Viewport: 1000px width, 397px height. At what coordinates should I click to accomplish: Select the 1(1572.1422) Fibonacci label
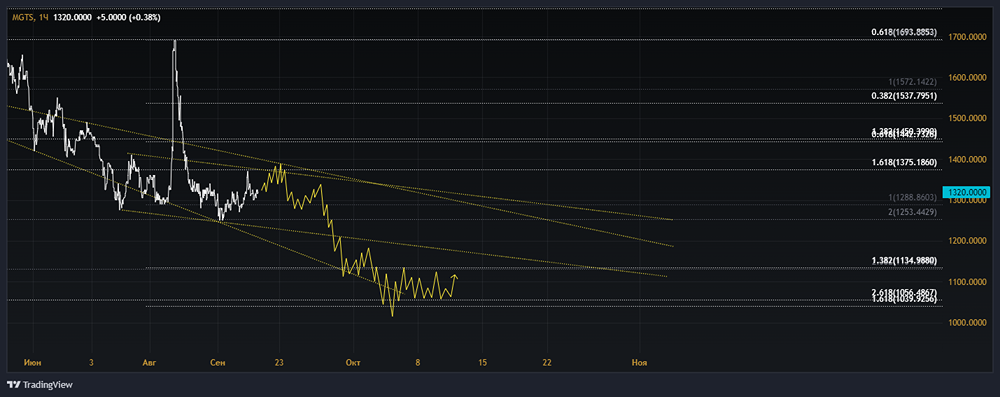913,82
